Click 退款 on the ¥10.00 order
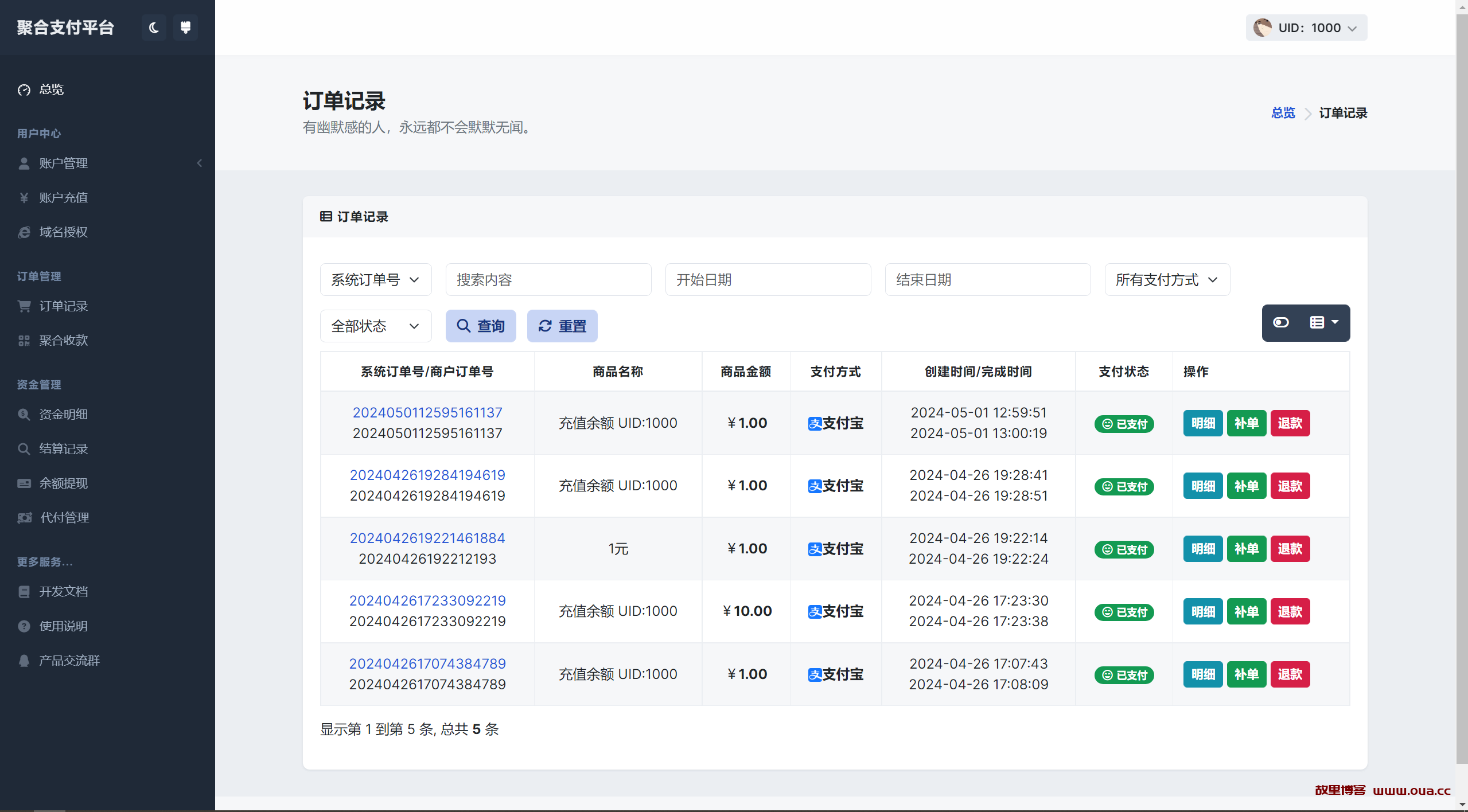 (1290, 611)
